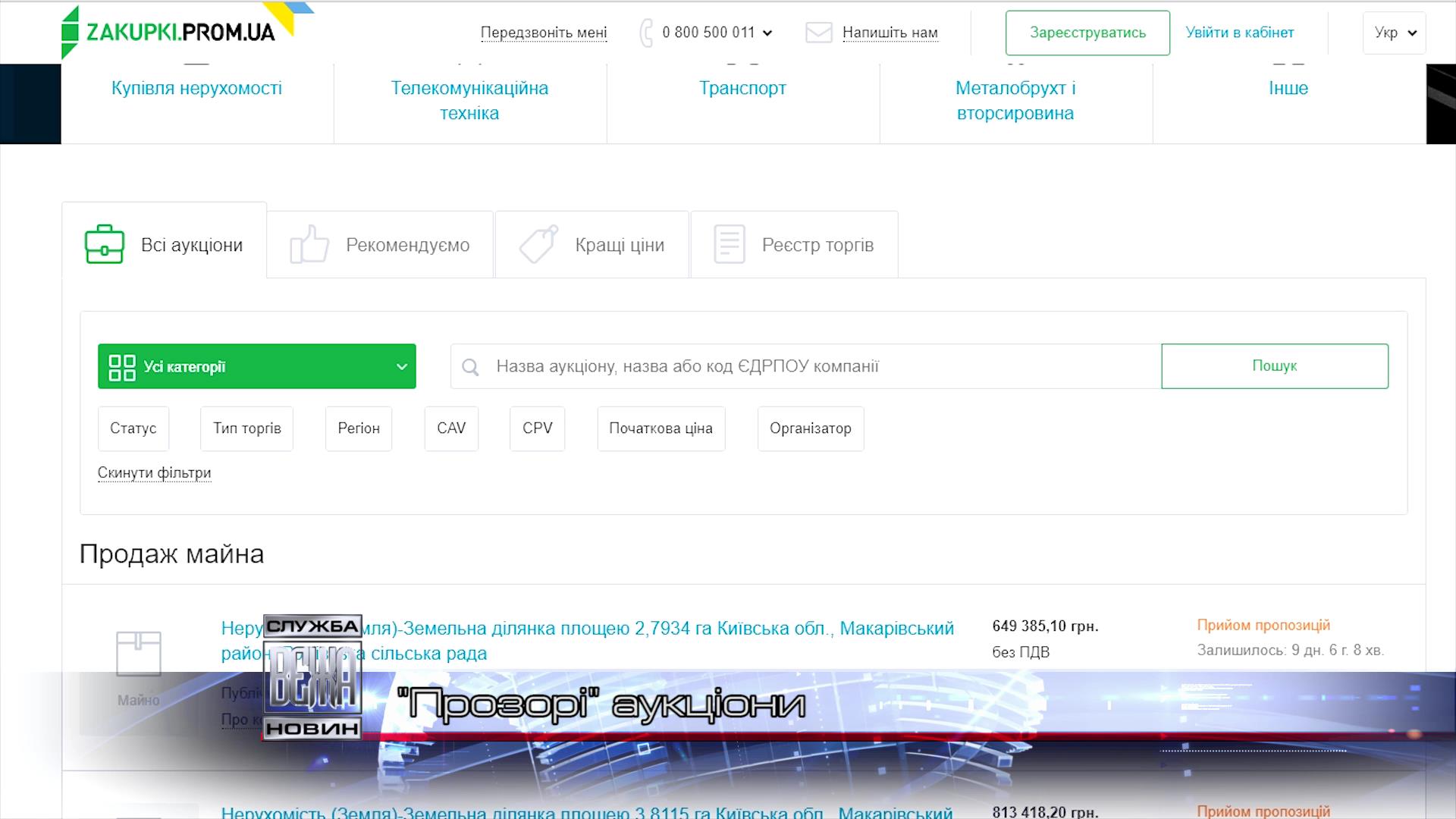Image resolution: width=1456 pixels, height=819 pixels.
Task: Open the Організатор filter
Action: (811, 428)
